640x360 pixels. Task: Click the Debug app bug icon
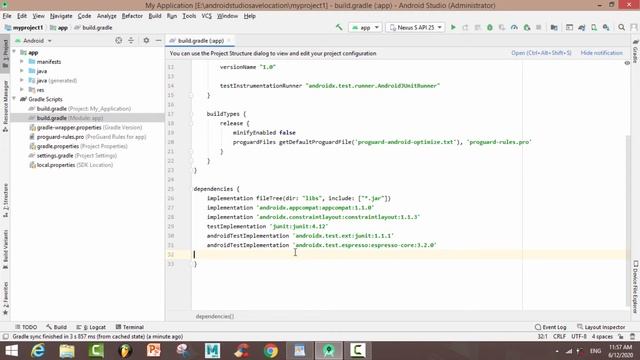tap(490, 27)
